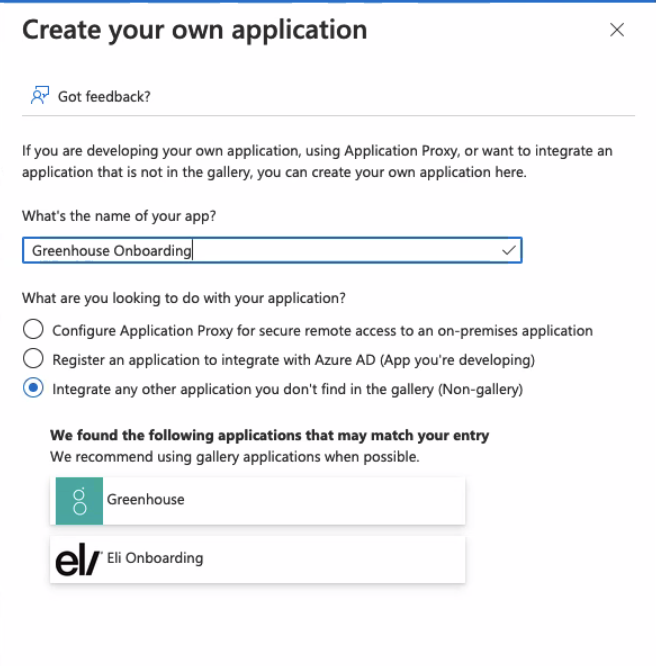
Task: Pick the Eli Onboarding suggested application name
Action: click(x=155, y=558)
